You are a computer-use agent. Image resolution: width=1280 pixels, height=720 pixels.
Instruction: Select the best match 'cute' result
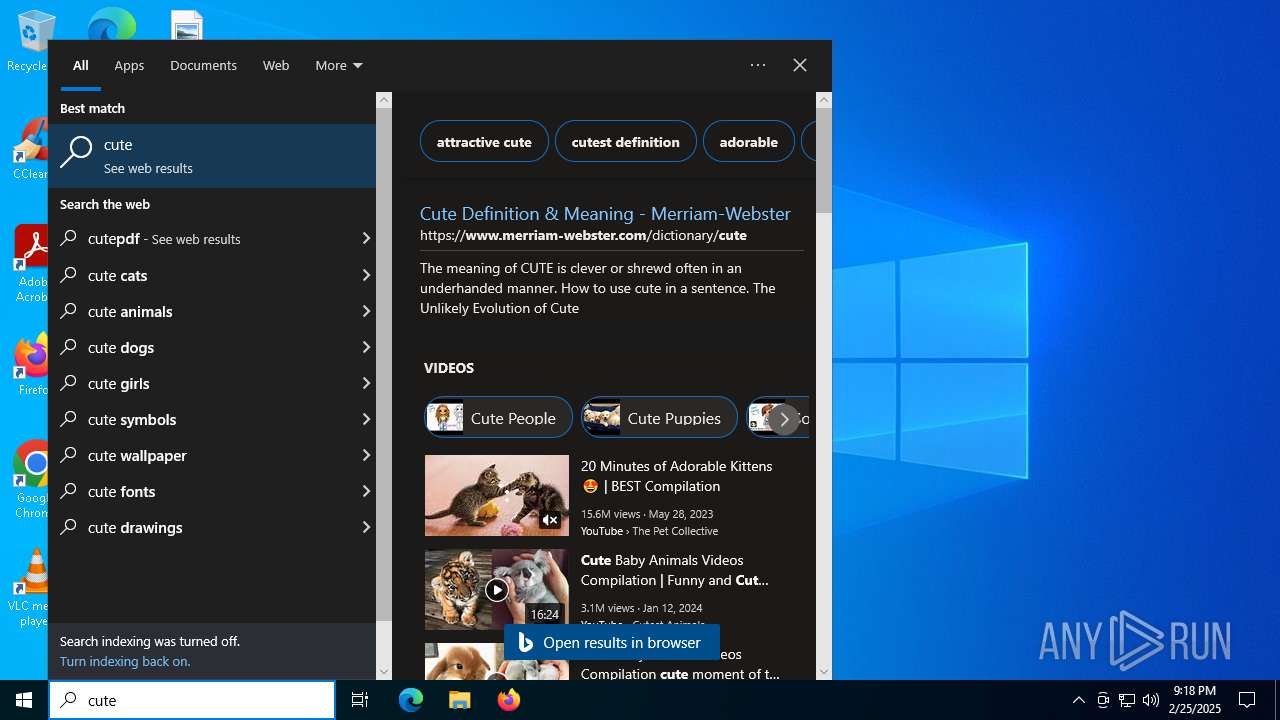212,155
